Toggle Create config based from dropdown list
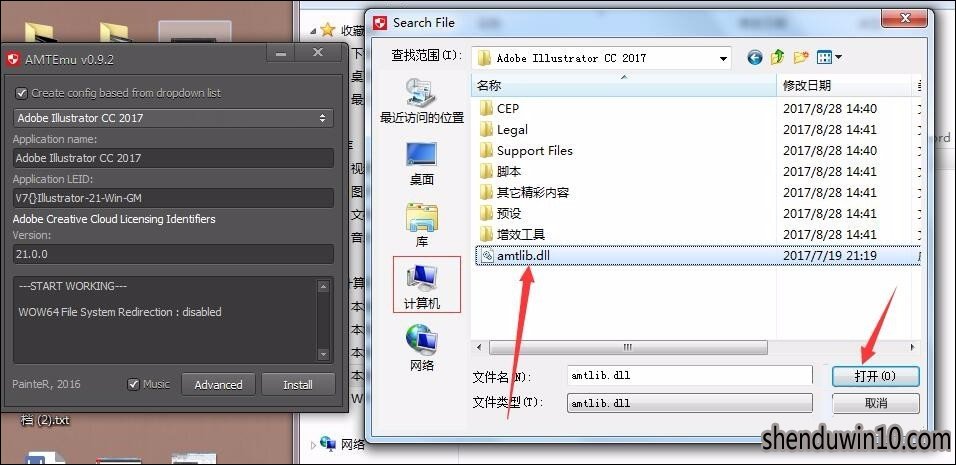 pyautogui.click(x=22, y=93)
